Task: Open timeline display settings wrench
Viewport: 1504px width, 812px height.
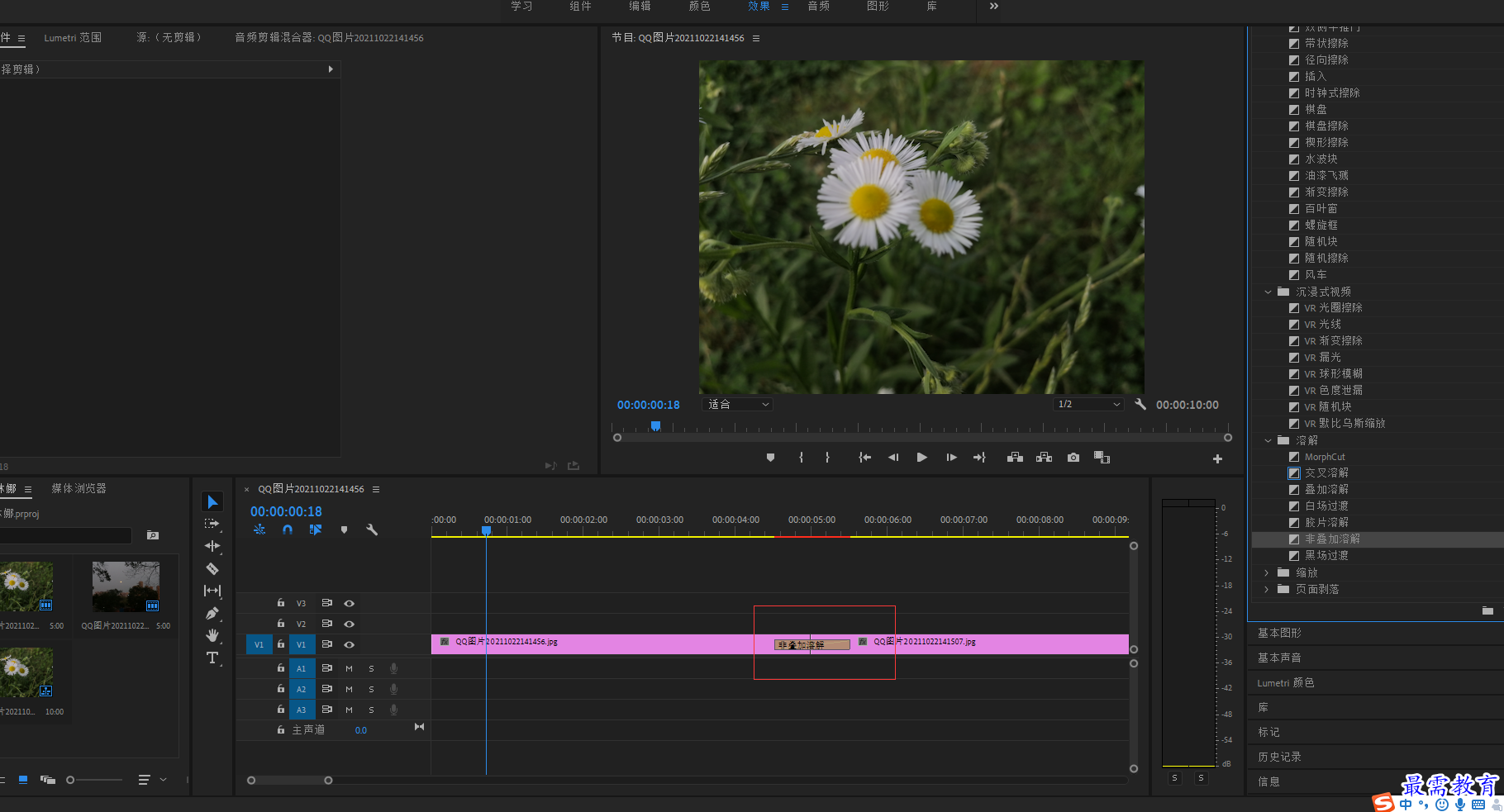Action: [372, 529]
